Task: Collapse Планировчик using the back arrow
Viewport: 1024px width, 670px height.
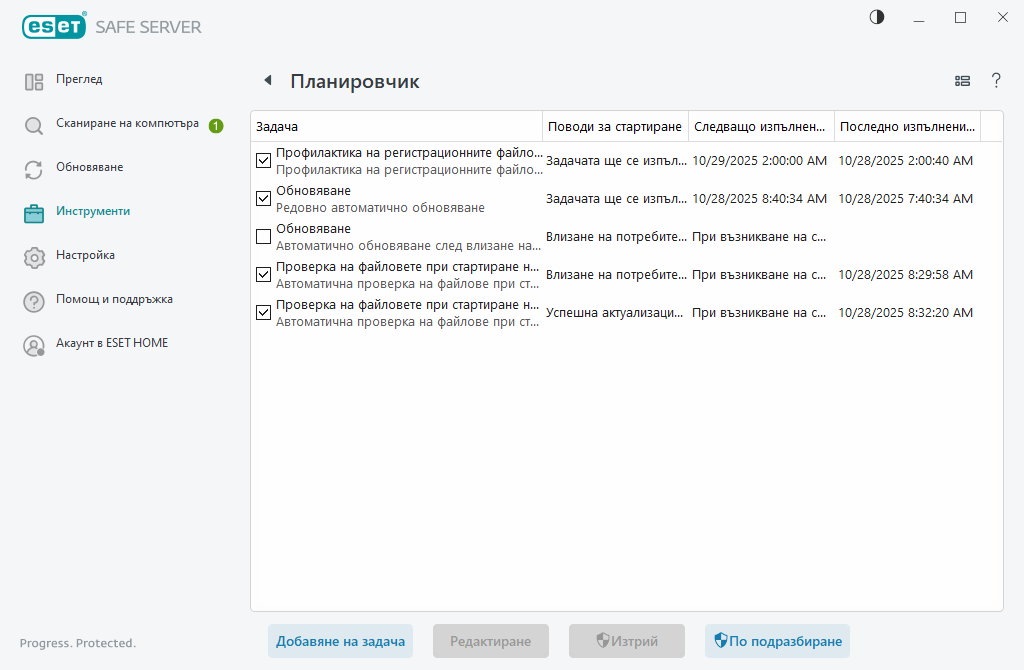Action: pos(266,80)
